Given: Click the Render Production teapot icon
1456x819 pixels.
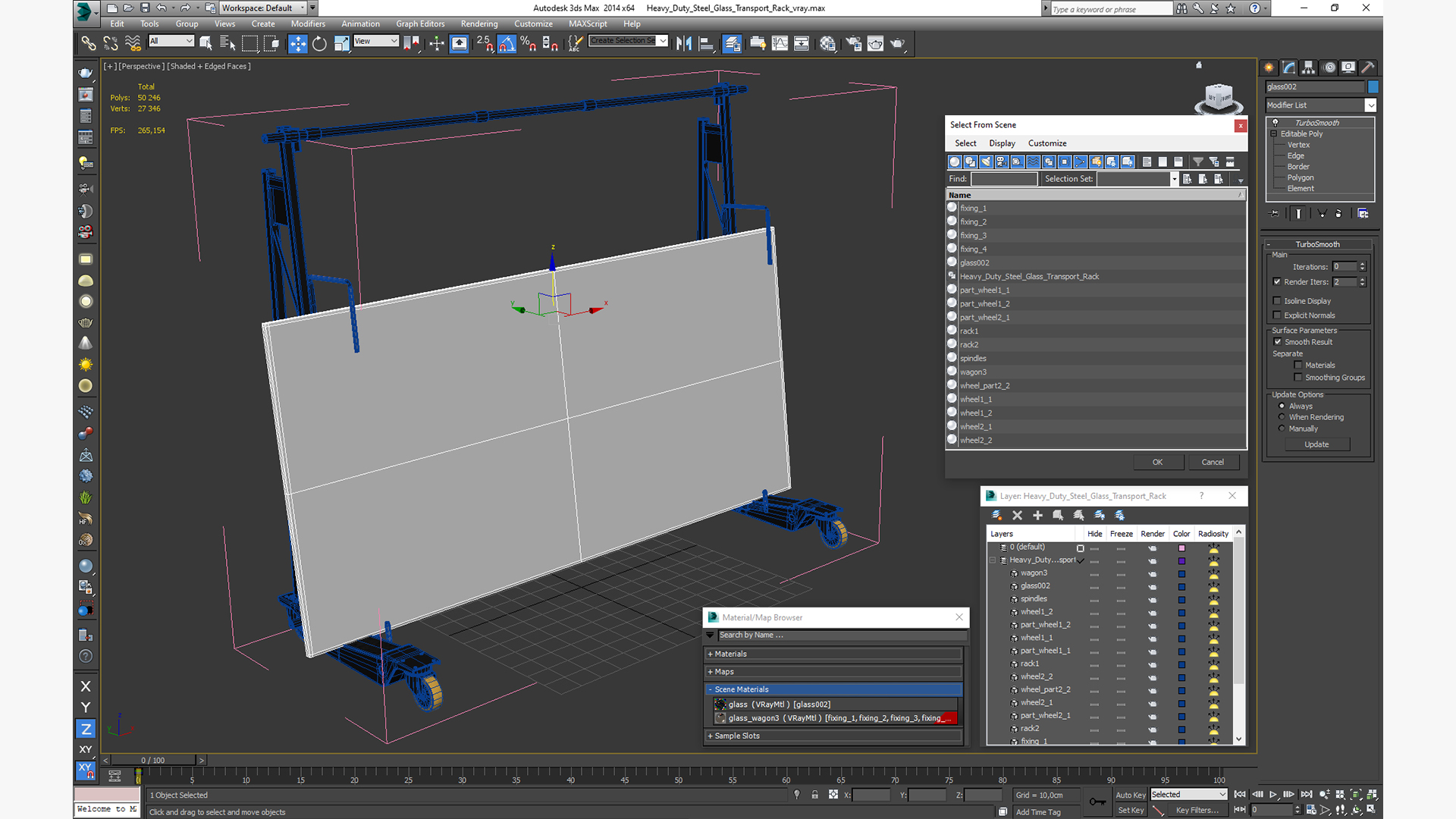Looking at the screenshot, I should point(897,43).
